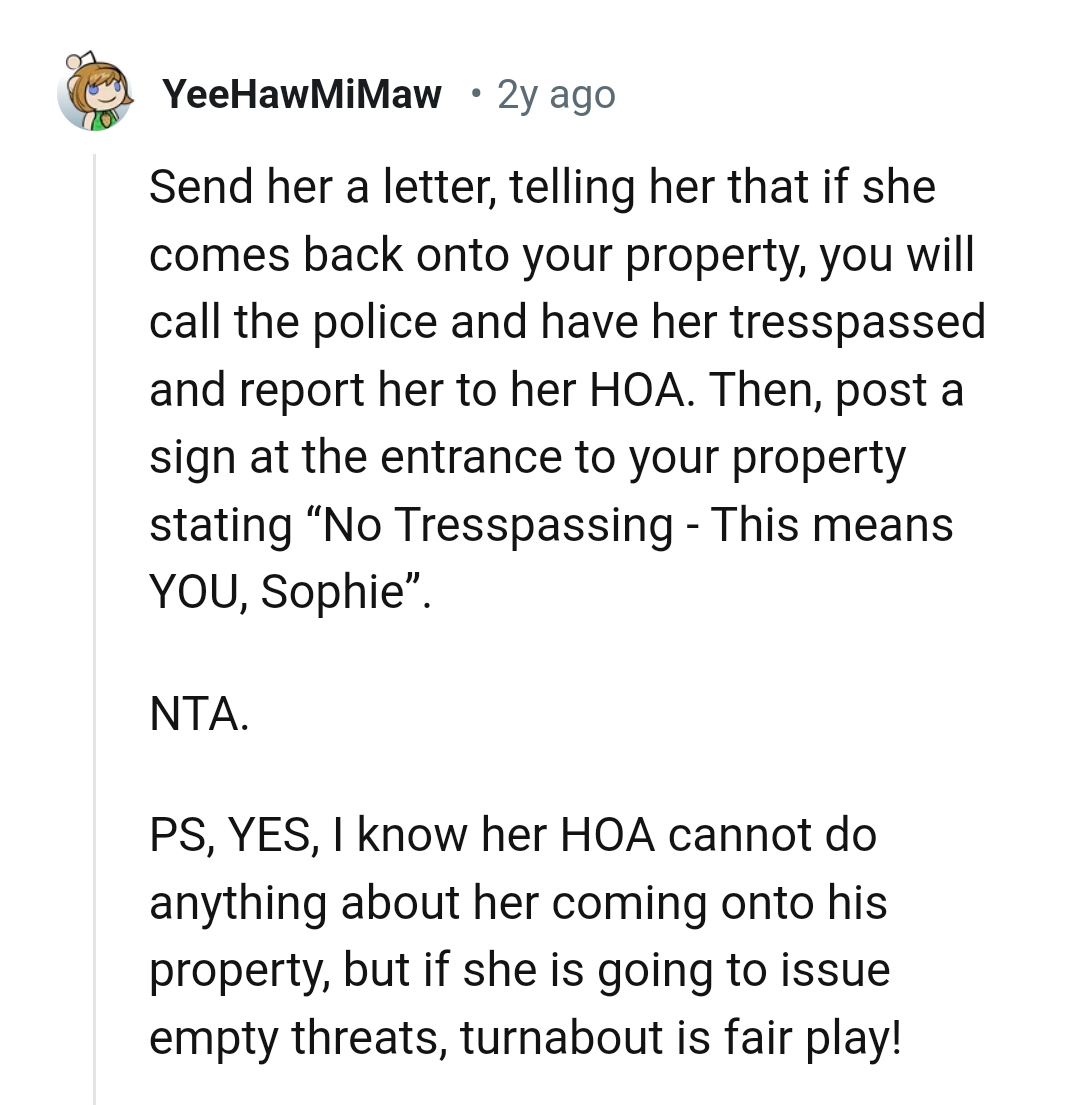Click the word 'tresspassed' in the third line
The height and width of the screenshot is (1105, 1080).
[857, 323]
